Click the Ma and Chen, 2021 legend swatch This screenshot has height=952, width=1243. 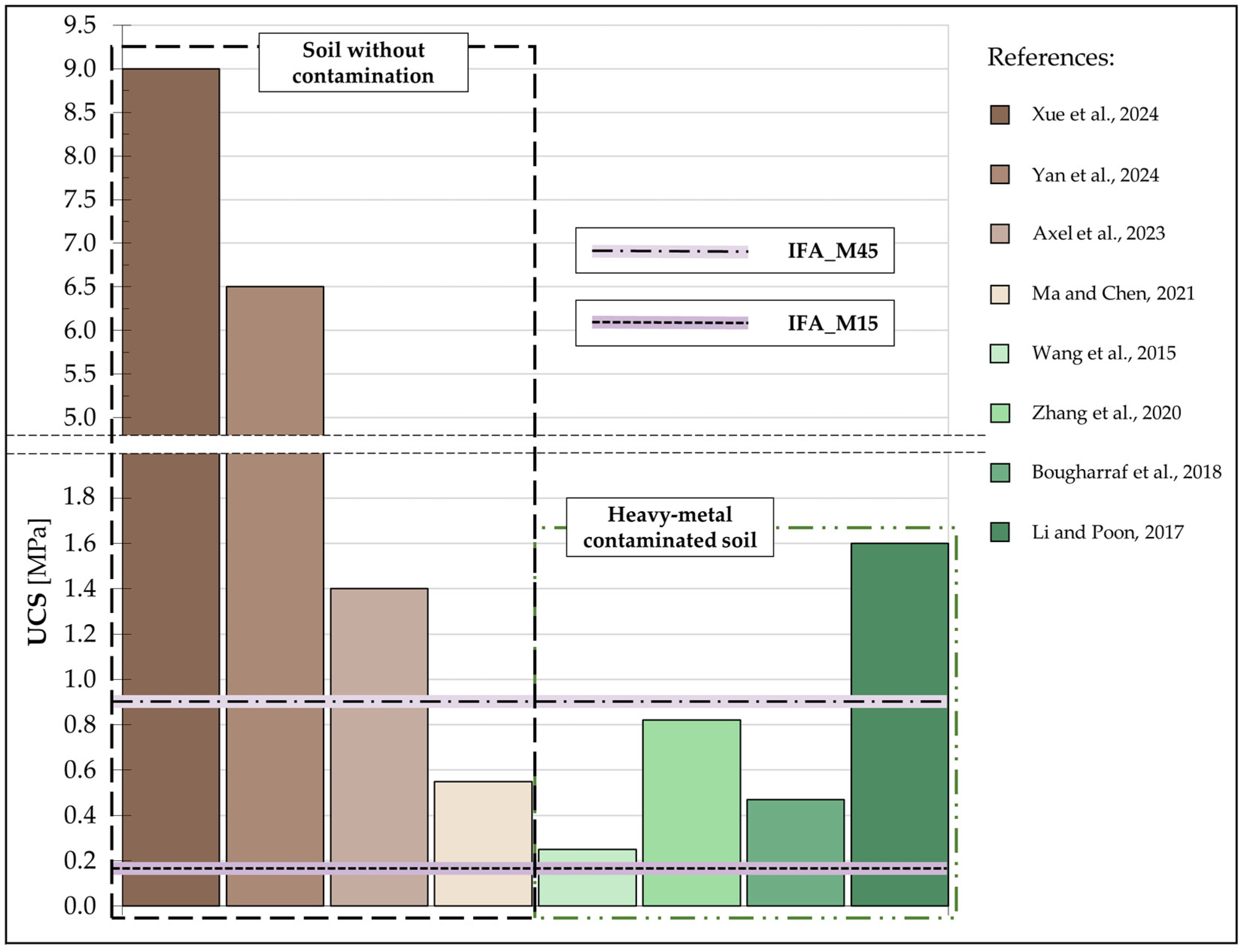(999, 294)
